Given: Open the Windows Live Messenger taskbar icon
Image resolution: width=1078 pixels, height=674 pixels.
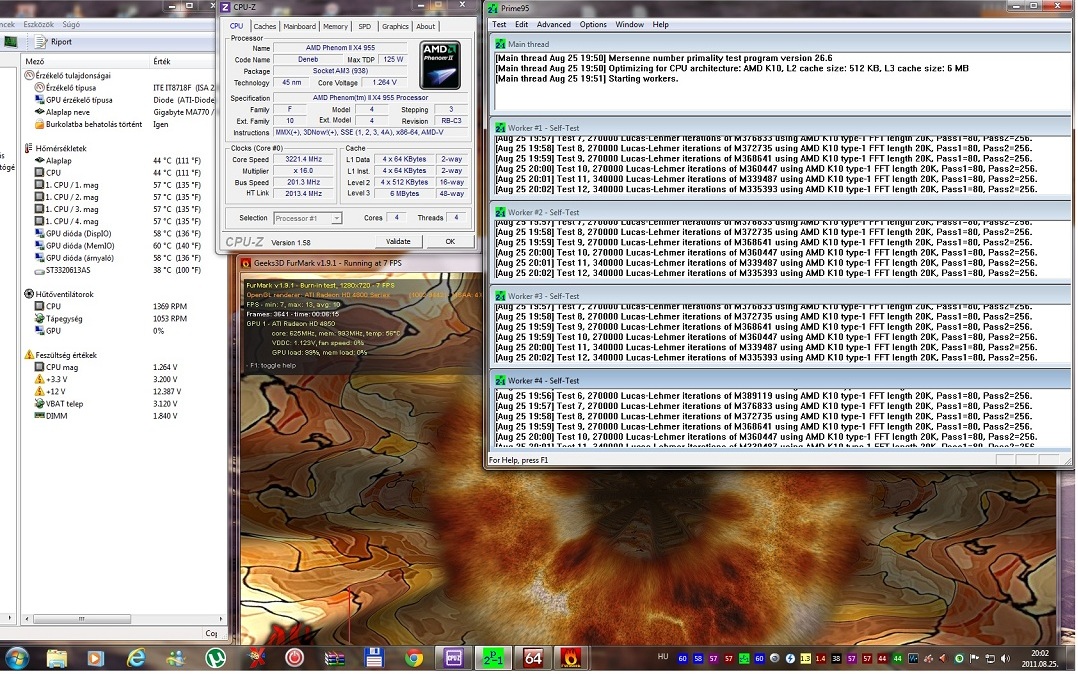Looking at the screenshot, I should point(175,658).
